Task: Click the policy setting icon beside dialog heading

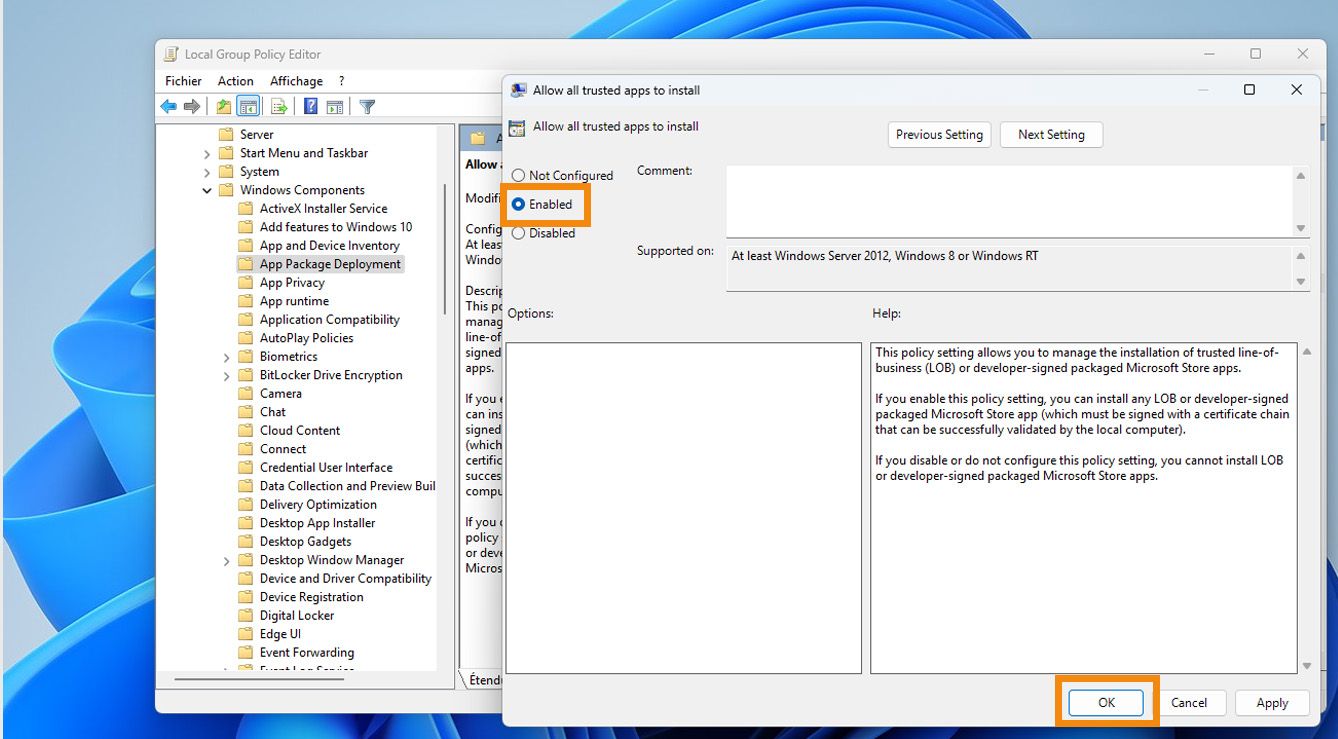Action: pyautogui.click(x=517, y=128)
